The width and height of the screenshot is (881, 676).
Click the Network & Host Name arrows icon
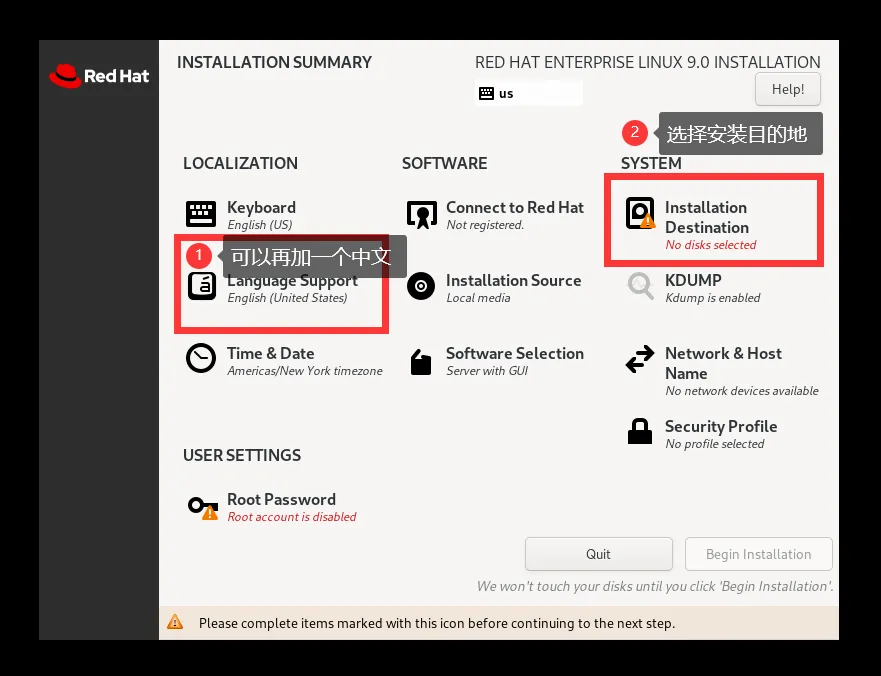click(640, 359)
